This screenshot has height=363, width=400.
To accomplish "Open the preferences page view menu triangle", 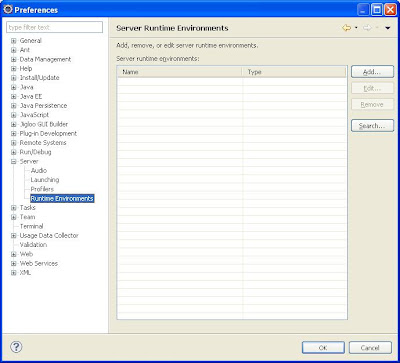I will click(x=387, y=28).
